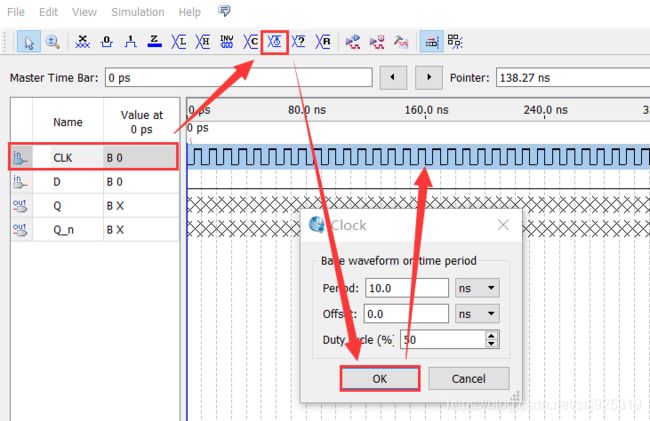650x421 pixels.
Task: Open the View menu
Action: pos(84,12)
